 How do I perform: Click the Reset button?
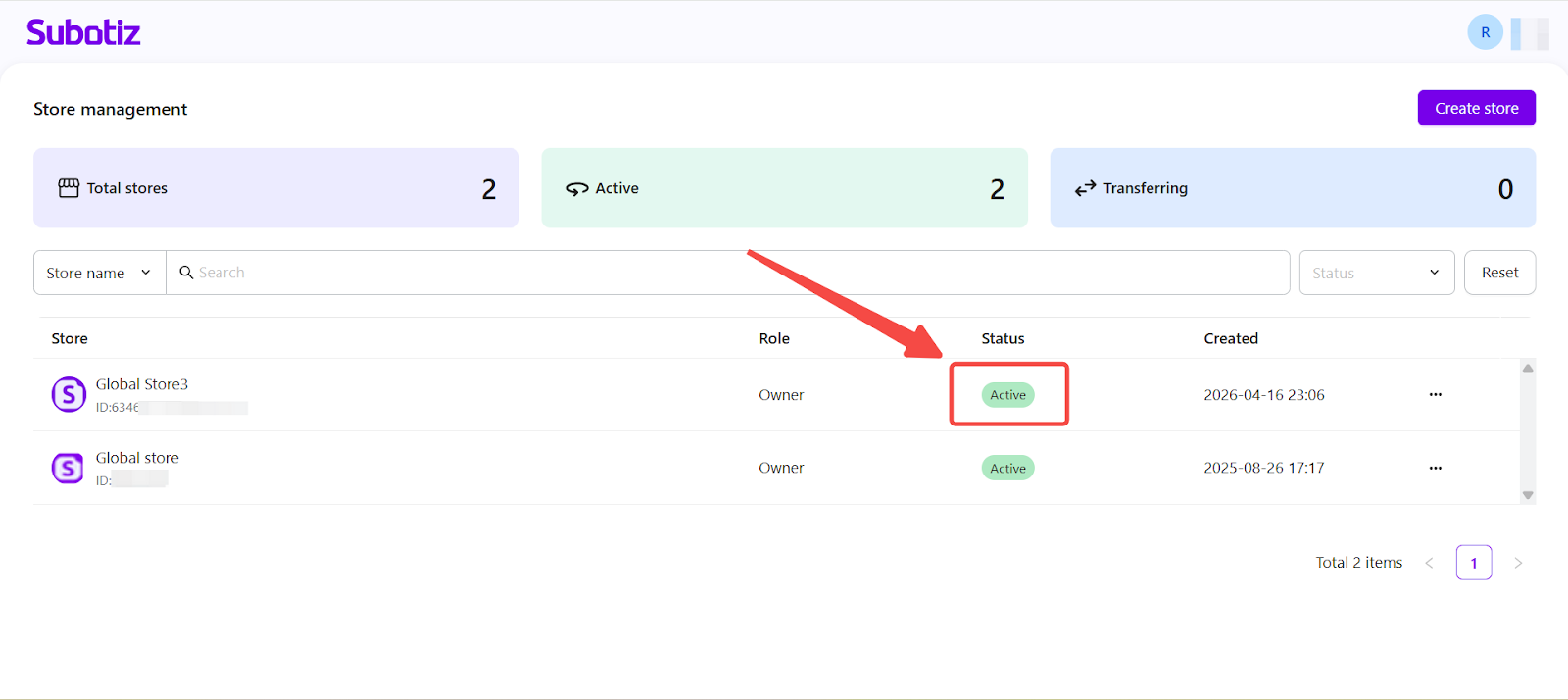point(1499,273)
